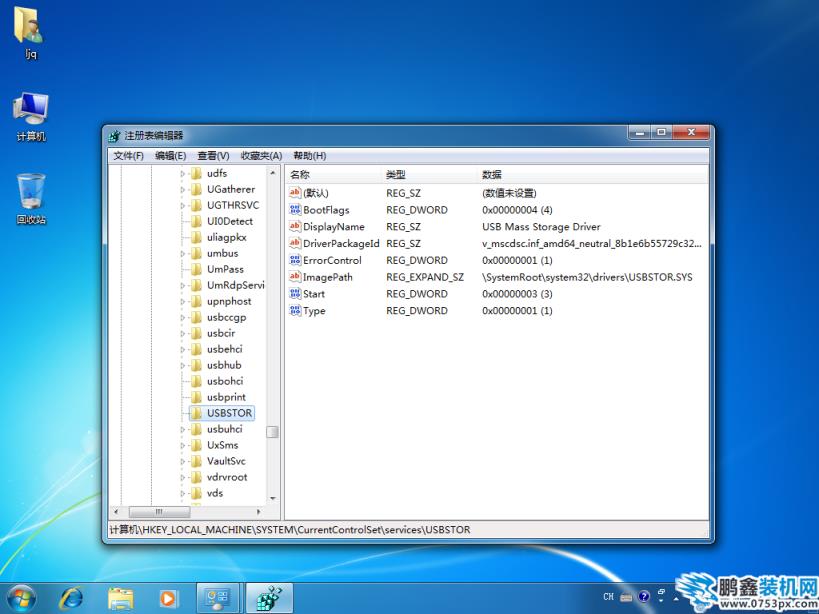The height and width of the screenshot is (614, 819).
Task: Click the UGatherer folder icon
Action: (x=196, y=189)
